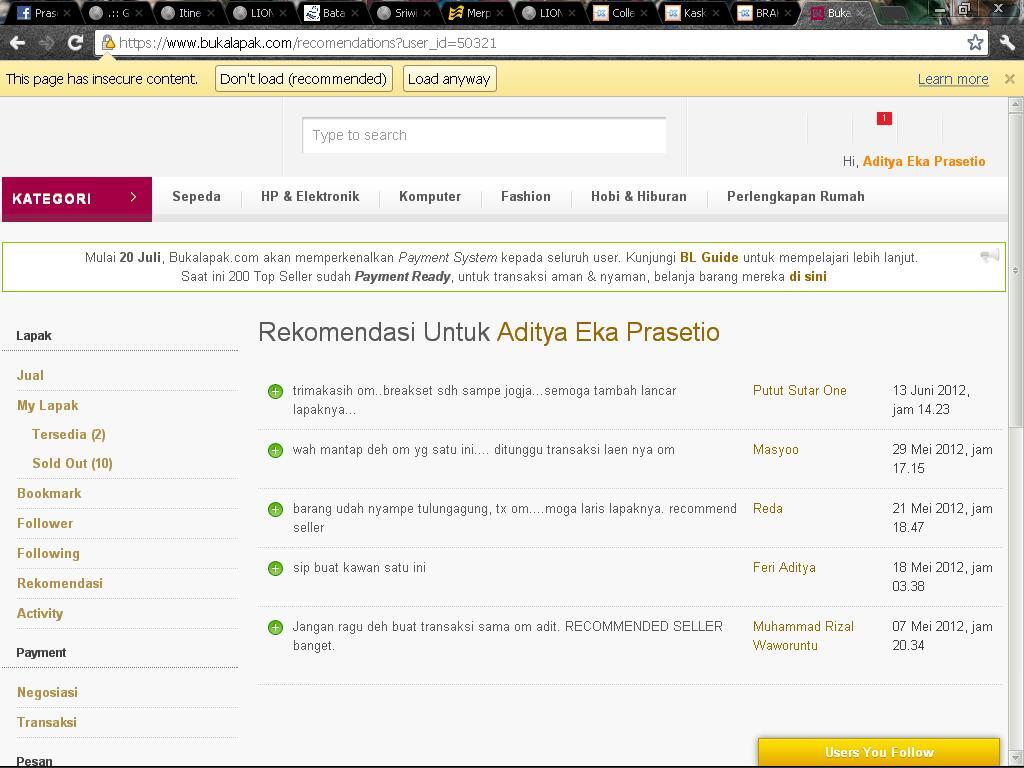Image resolution: width=1024 pixels, height=768 pixels.
Task: Close the Itine tab
Action: pyautogui.click(x=210, y=13)
